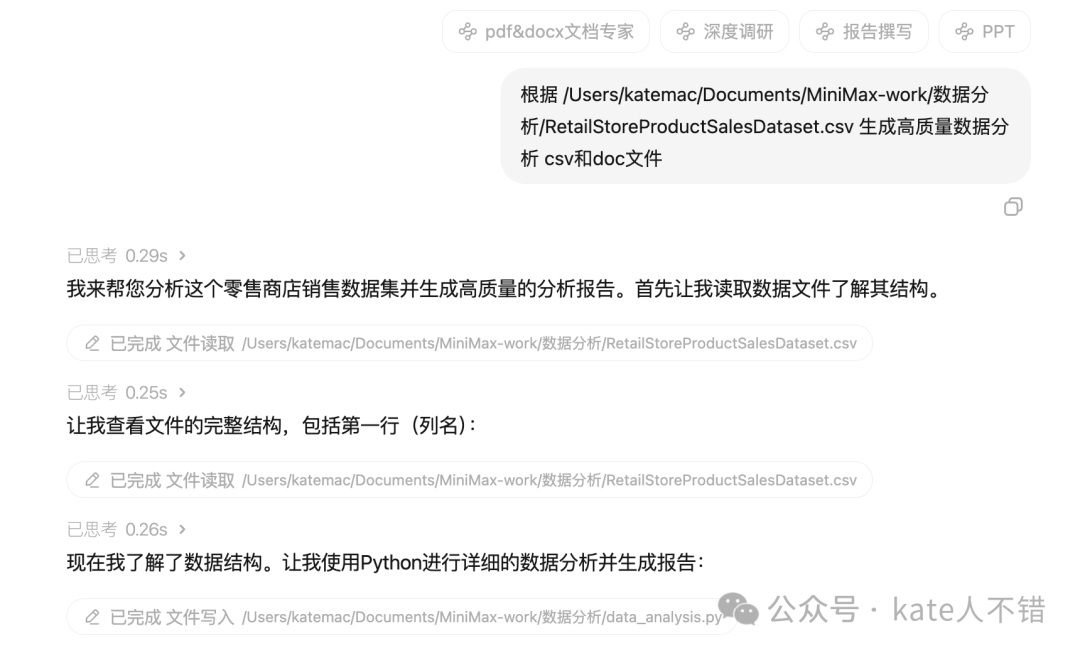Choose the 报告撰写 chip
This screenshot has width=1080, height=653.
click(864, 32)
